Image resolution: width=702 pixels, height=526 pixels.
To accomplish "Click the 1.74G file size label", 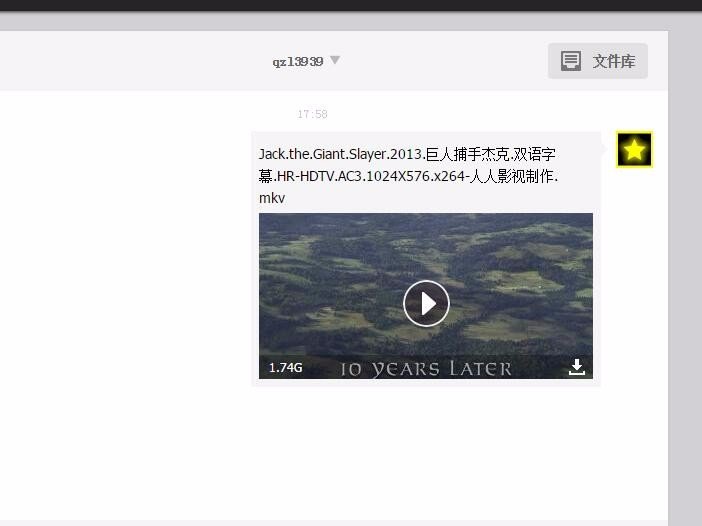I will tap(286, 368).
